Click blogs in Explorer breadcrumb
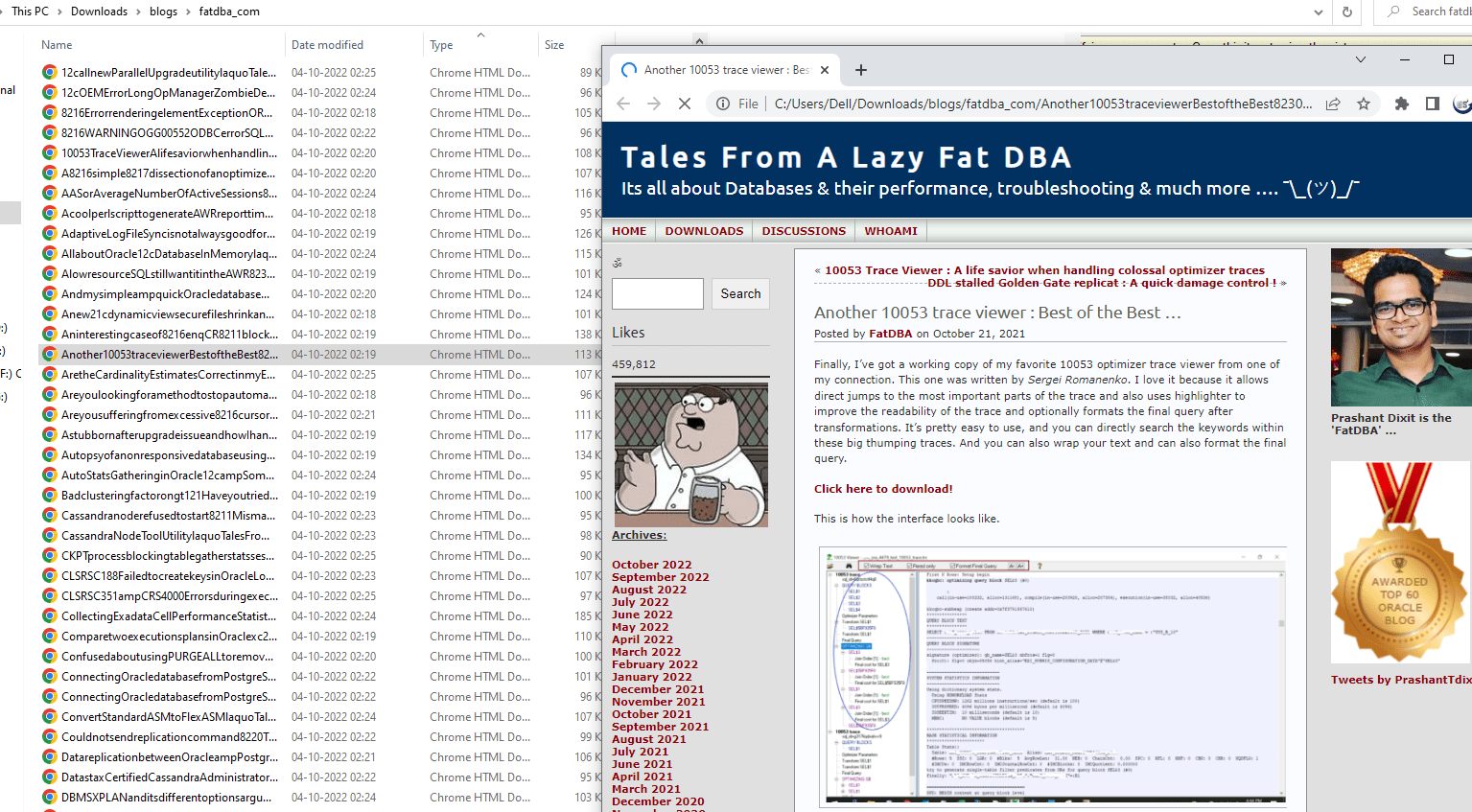The width and height of the screenshot is (1472, 812). tap(163, 12)
